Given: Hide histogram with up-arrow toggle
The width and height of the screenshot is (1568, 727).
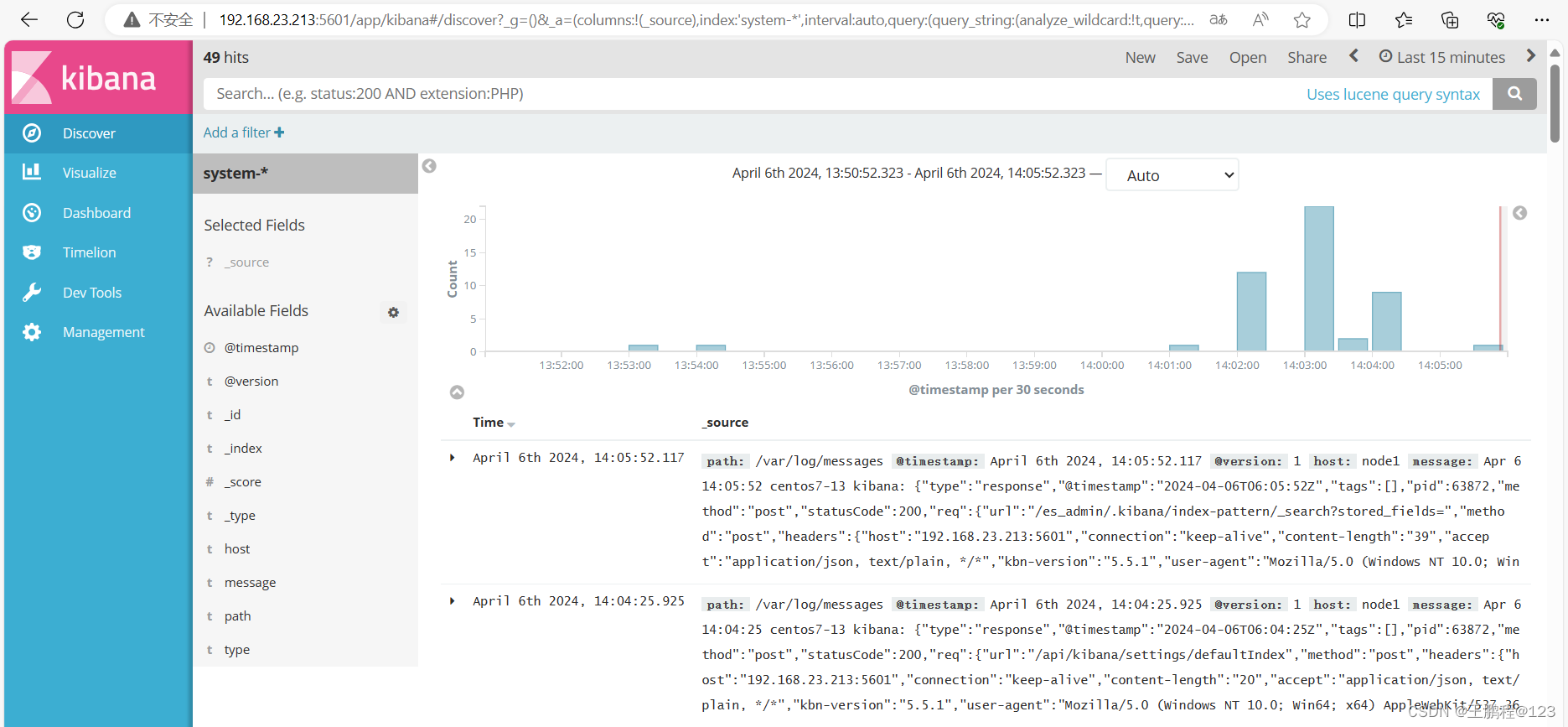Looking at the screenshot, I should tap(457, 392).
